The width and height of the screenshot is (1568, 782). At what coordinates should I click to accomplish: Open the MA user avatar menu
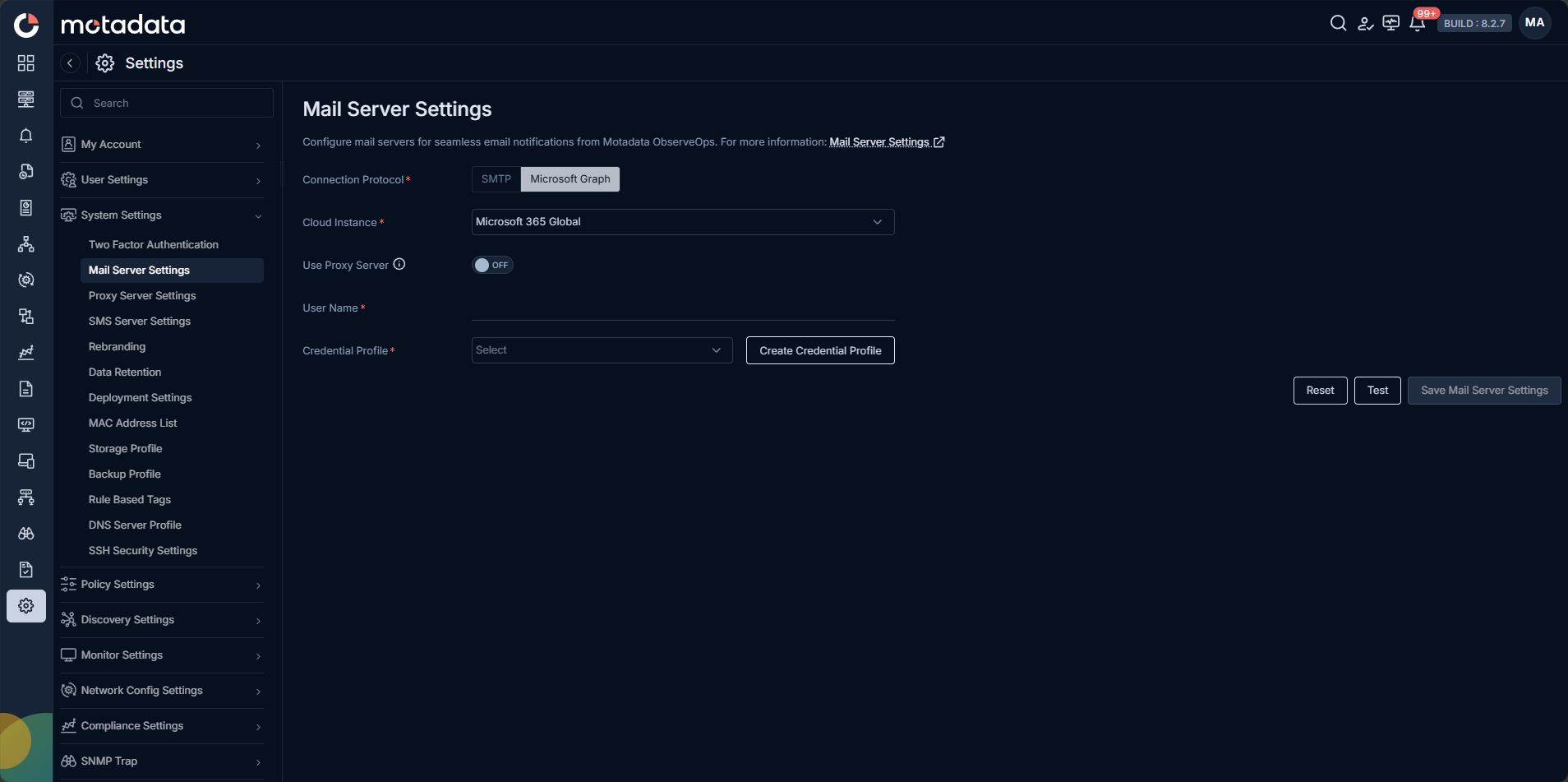[x=1534, y=23]
